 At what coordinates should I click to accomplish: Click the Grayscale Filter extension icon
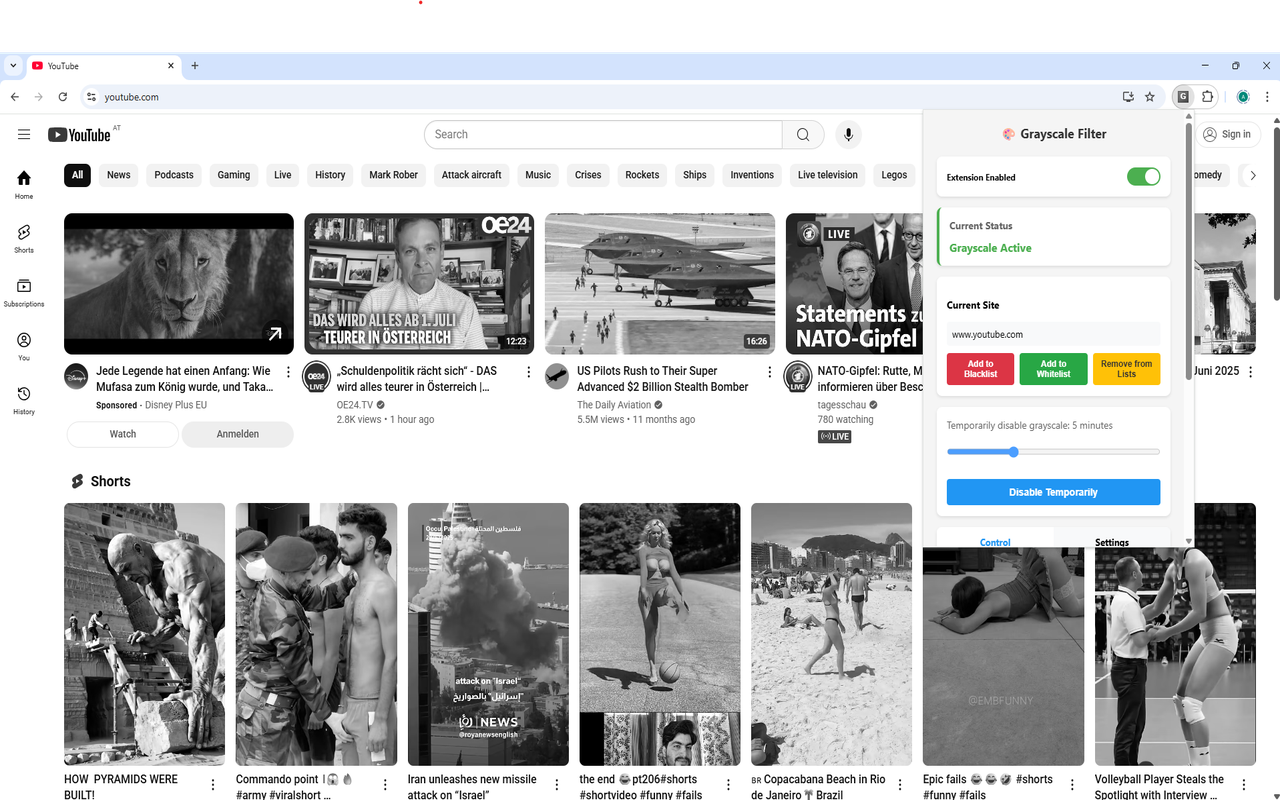tap(1183, 97)
